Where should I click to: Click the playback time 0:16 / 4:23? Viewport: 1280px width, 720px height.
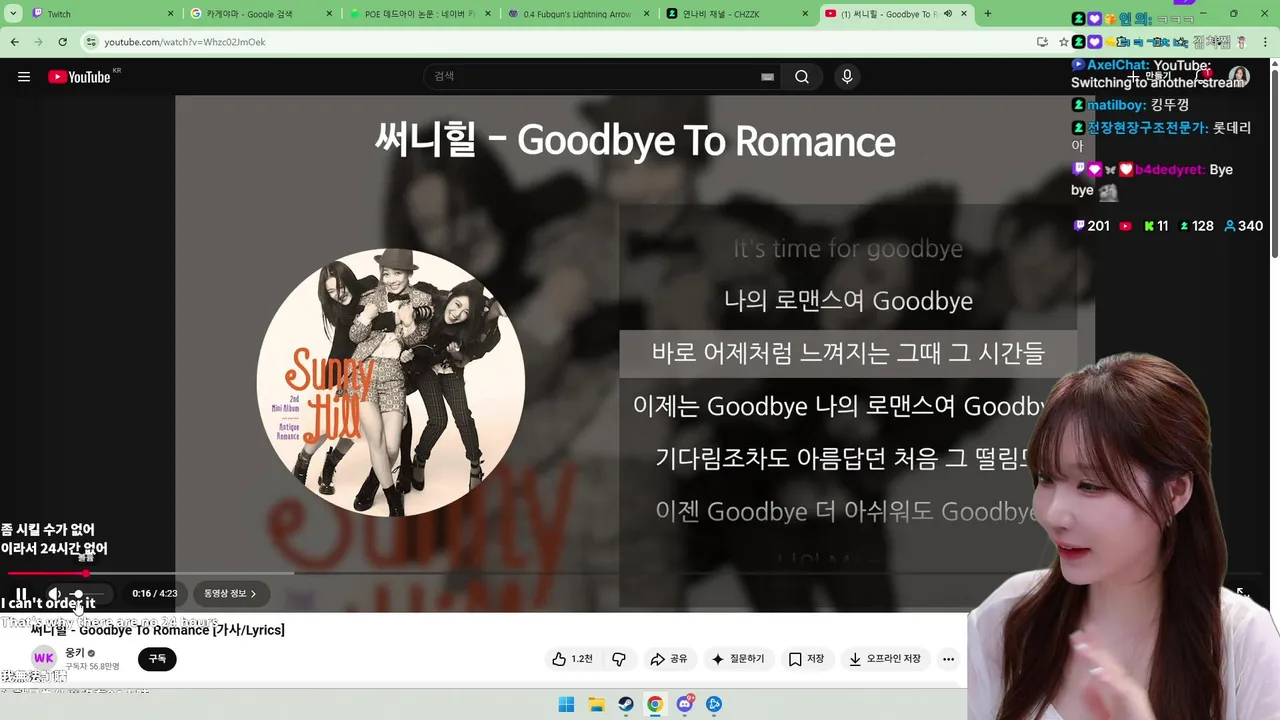pos(155,594)
